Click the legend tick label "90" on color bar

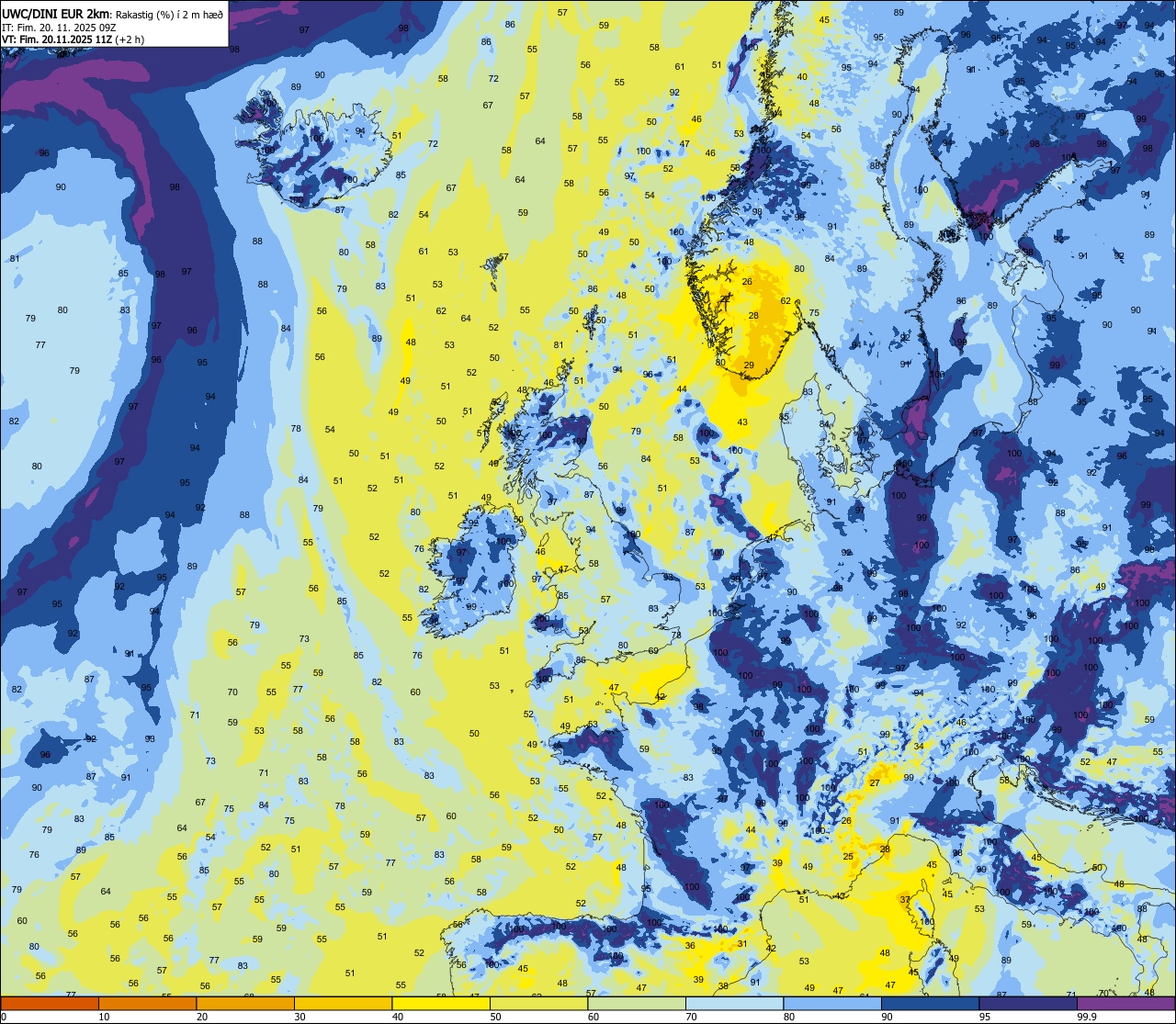[887, 1017]
